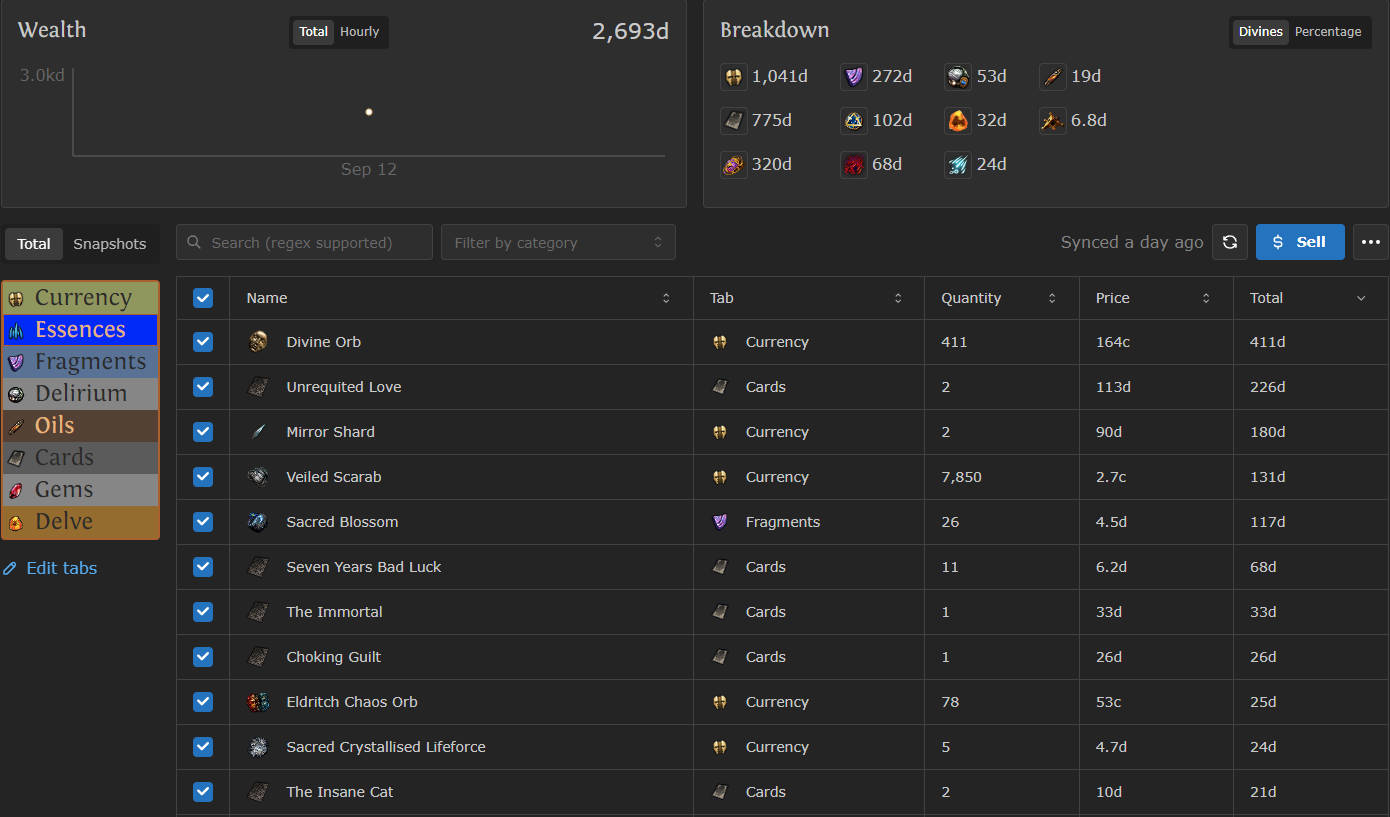Open the Filter by category dropdown
Screen dimensions: 1390x817
click(x=558, y=242)
